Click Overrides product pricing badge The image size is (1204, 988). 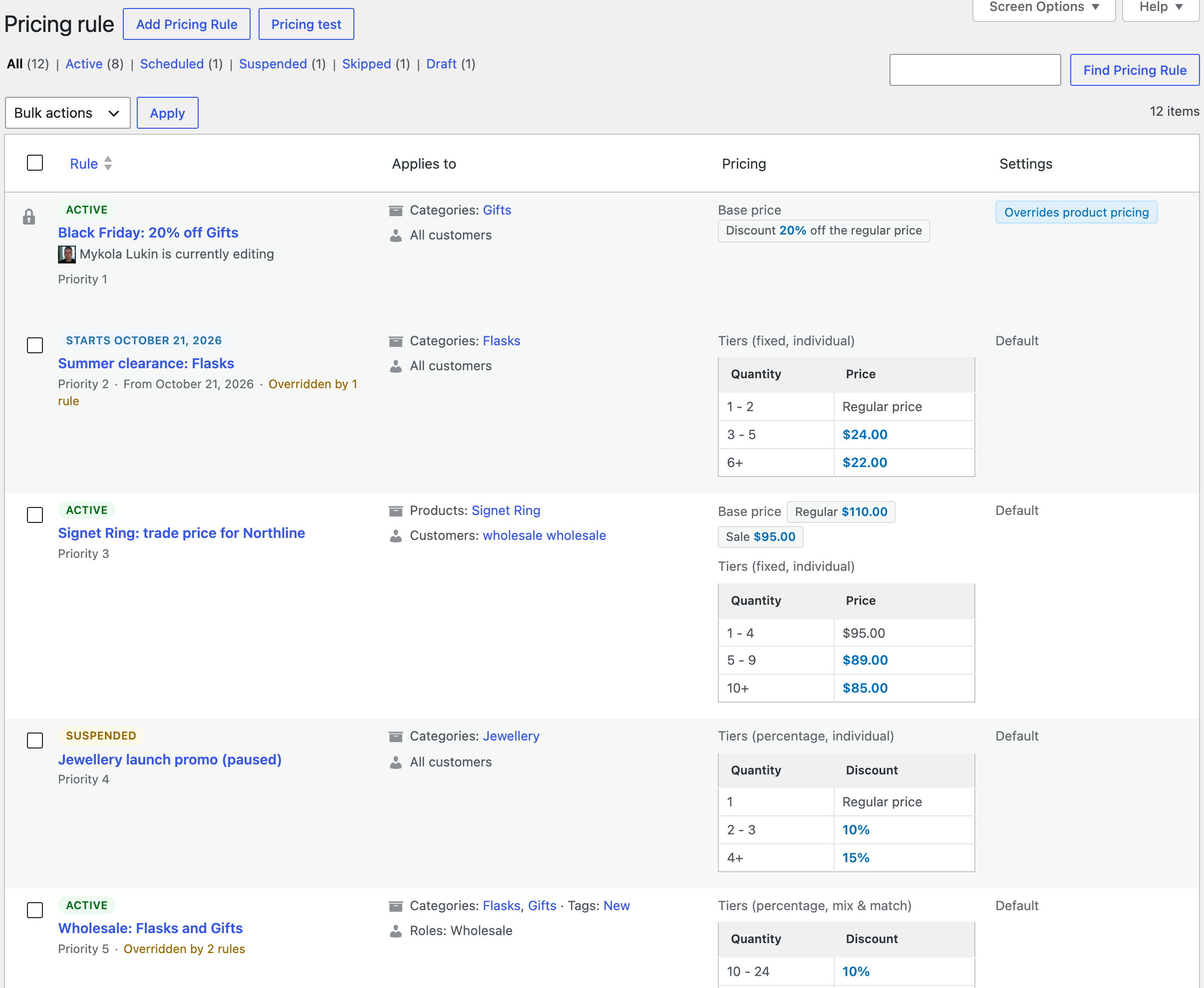[x=1077, y=212]
